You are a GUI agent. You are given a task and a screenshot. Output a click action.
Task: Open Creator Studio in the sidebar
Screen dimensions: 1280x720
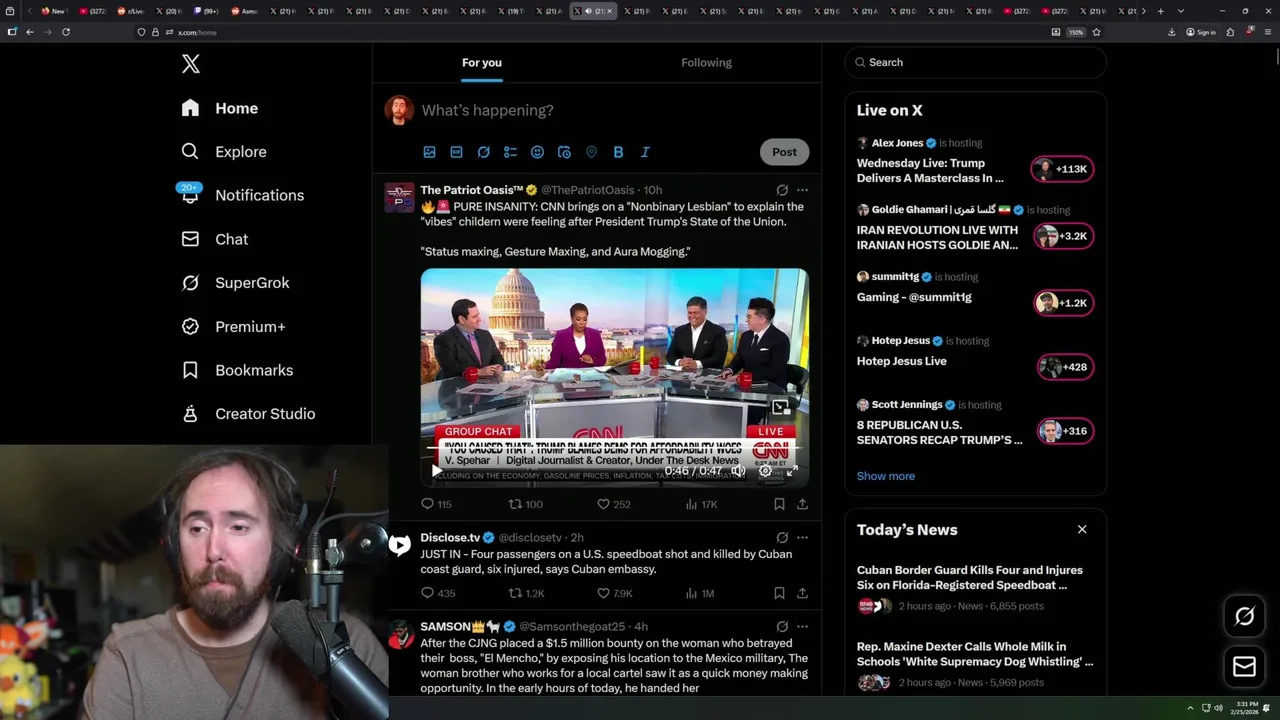coord(249,414)
